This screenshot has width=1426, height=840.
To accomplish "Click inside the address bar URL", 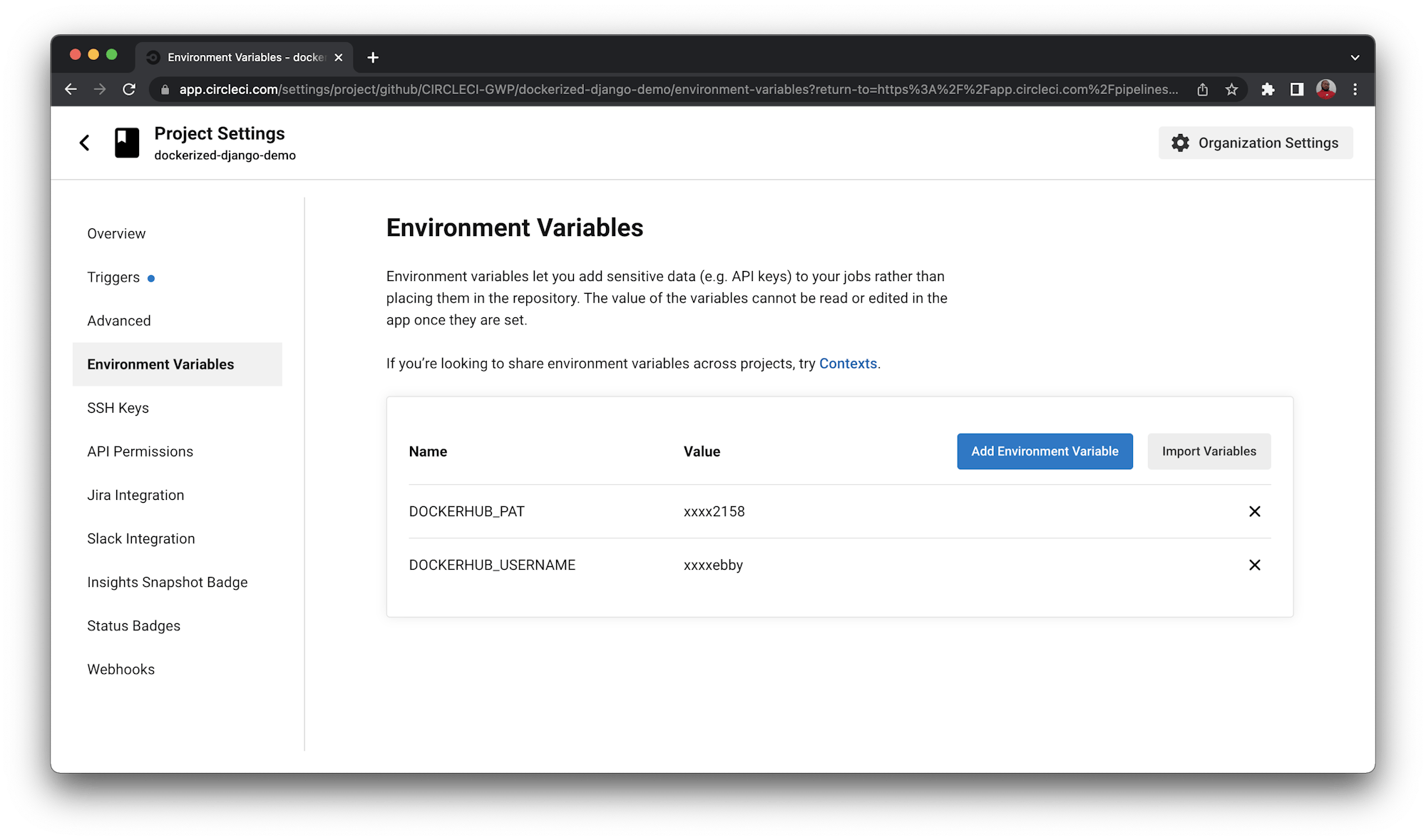I will 642,89.
